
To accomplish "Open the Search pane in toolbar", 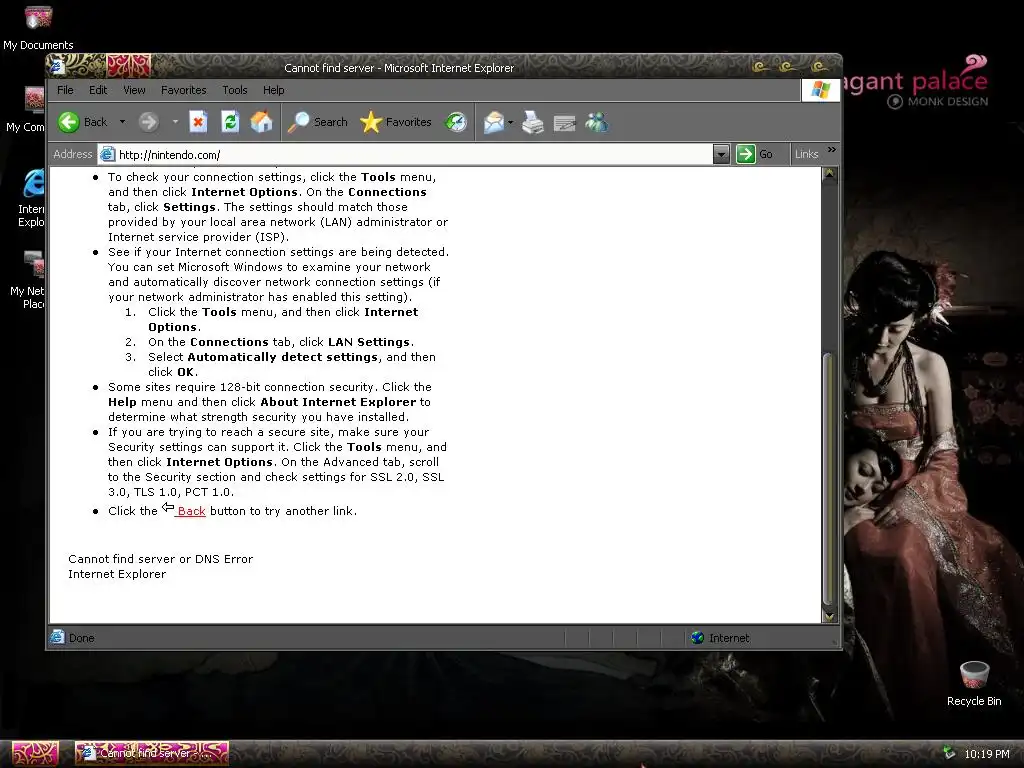I will coord(318,122).
